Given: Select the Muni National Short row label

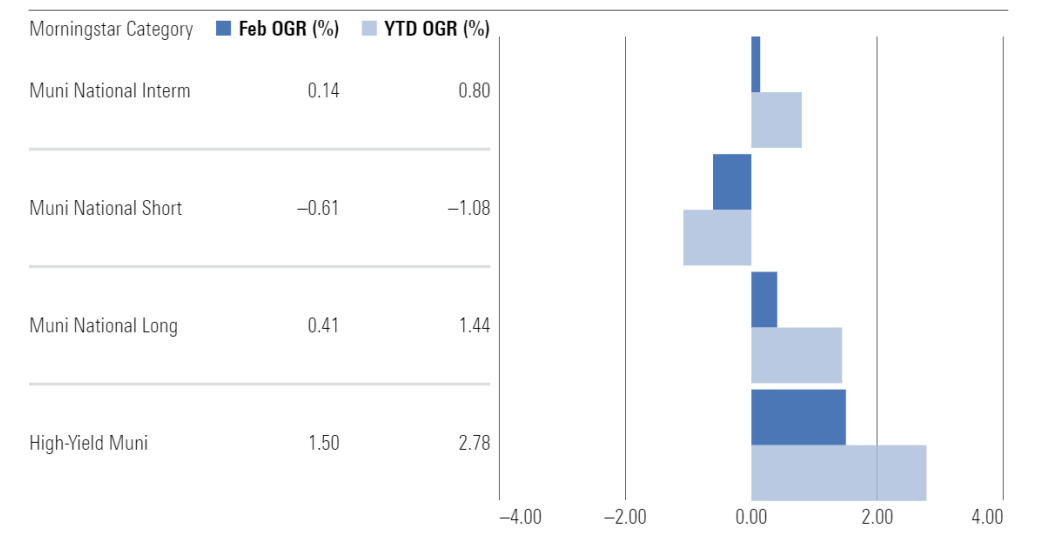Looking at the screenshot, I should [x=106, y=208].
